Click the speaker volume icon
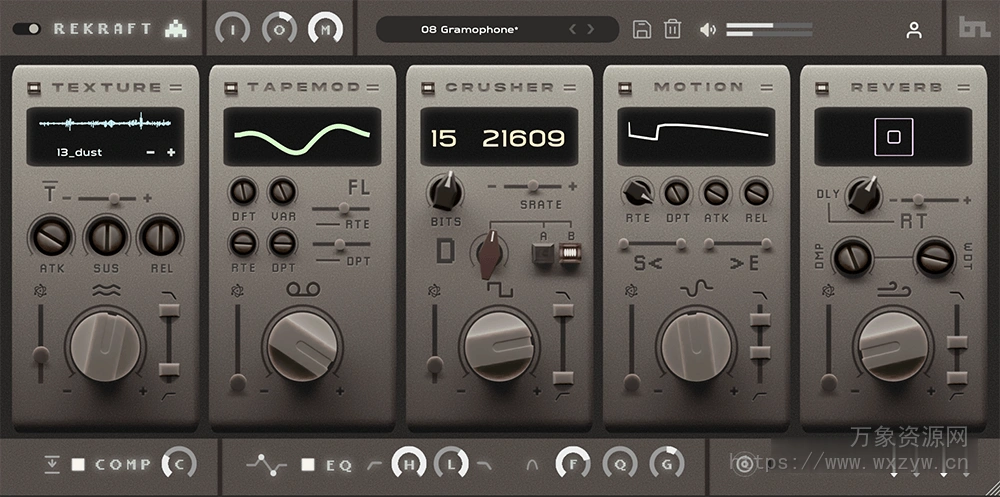The width and height of the screenshot is (1000, 497). click(708, 30)
